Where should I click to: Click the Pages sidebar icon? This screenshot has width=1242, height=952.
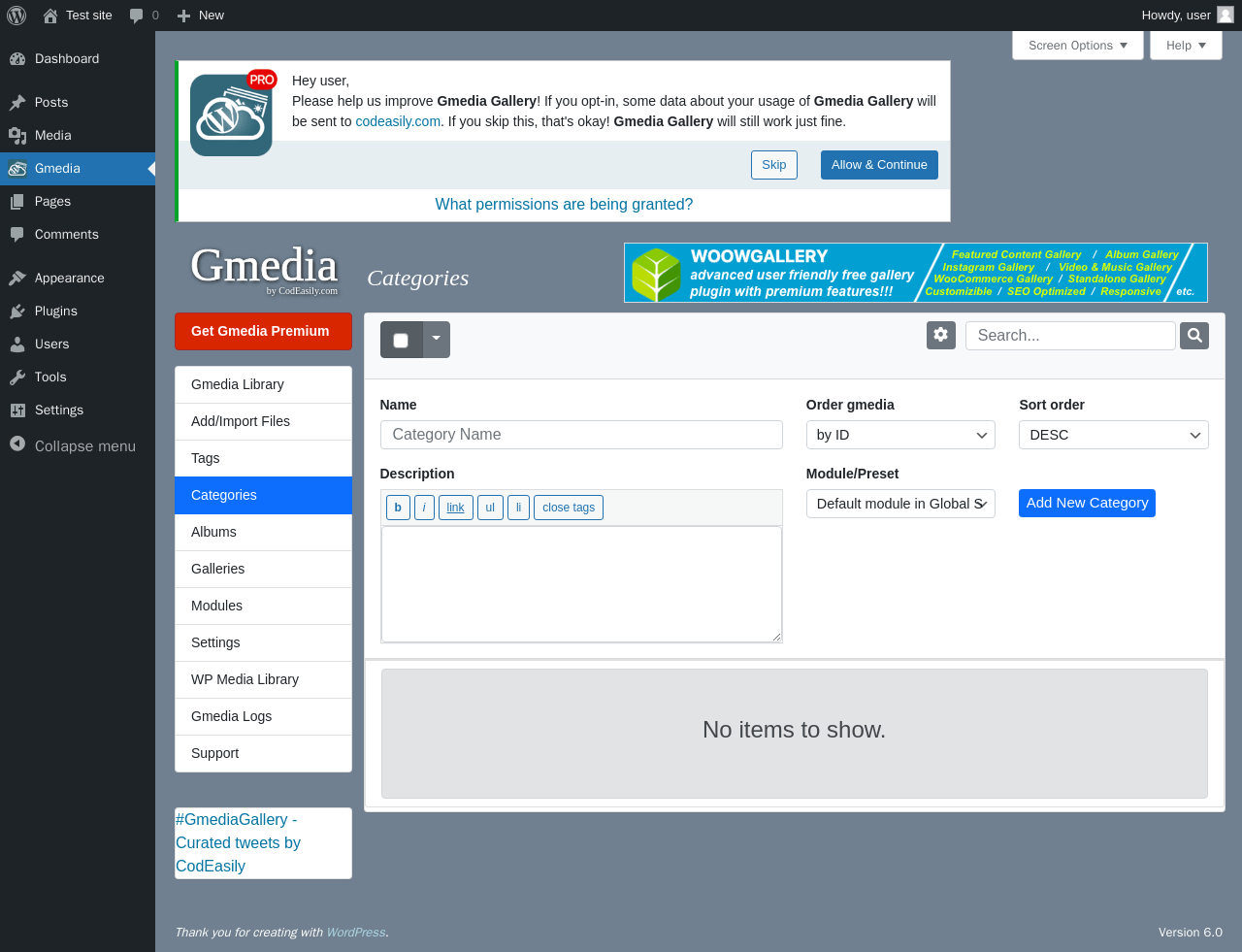coord(17,201)
